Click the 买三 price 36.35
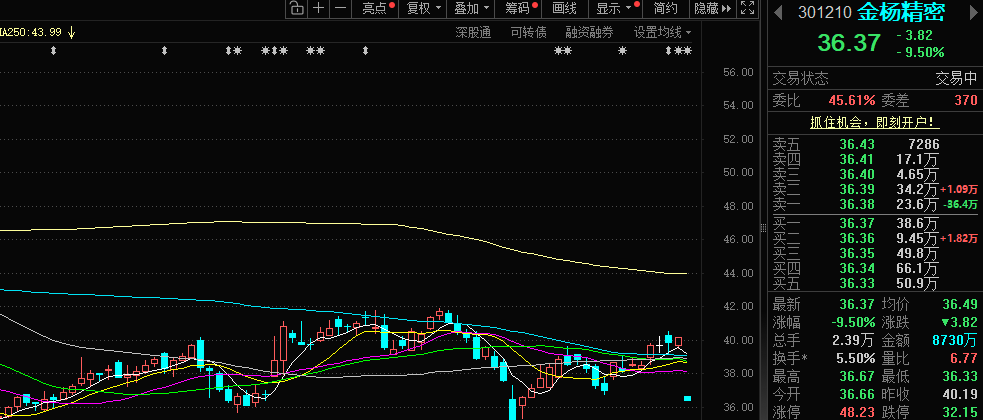The height and width of the screenshot is (420, 983). 856,253
